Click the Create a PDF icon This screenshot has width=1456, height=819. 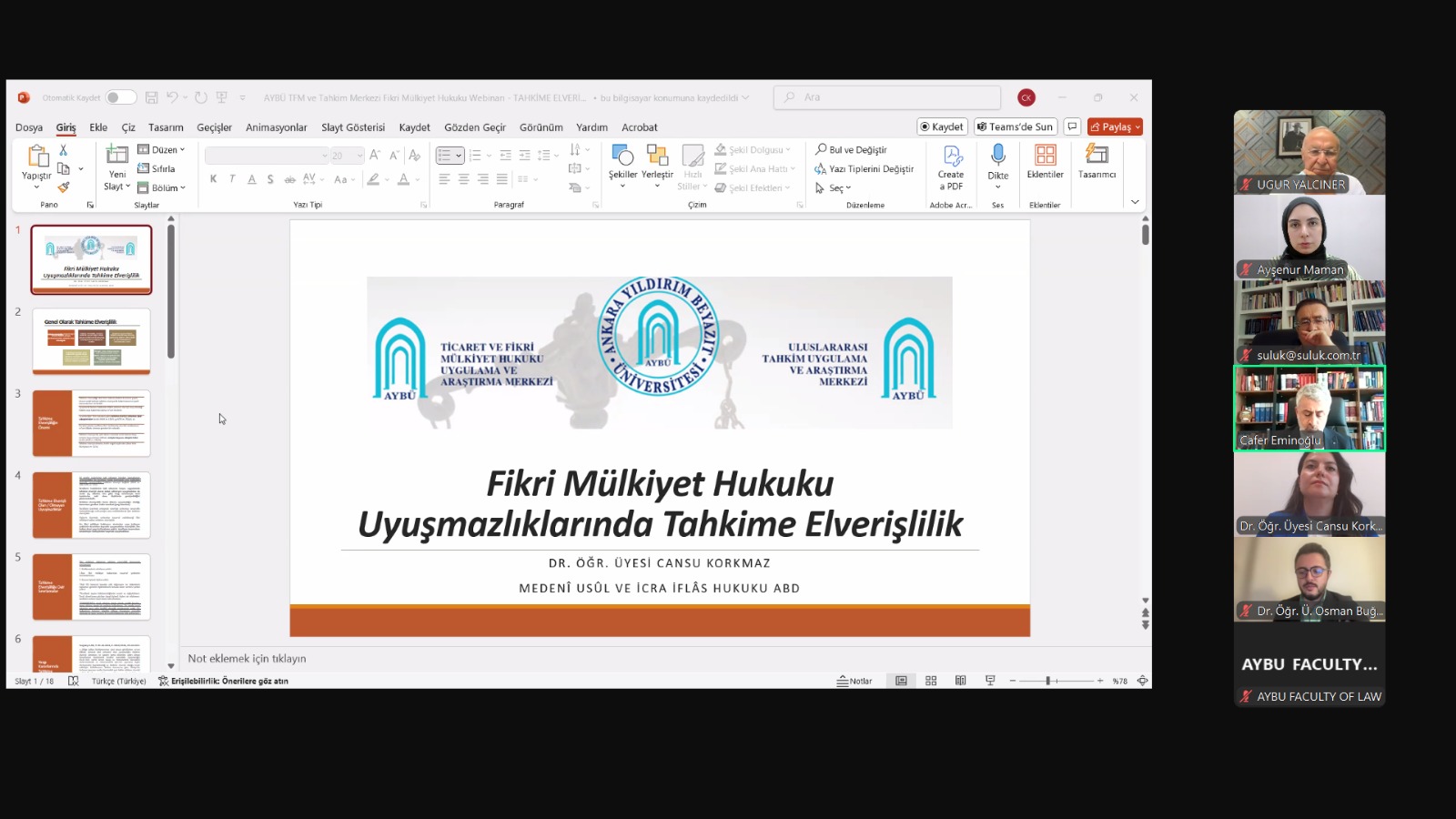point(950,167)
